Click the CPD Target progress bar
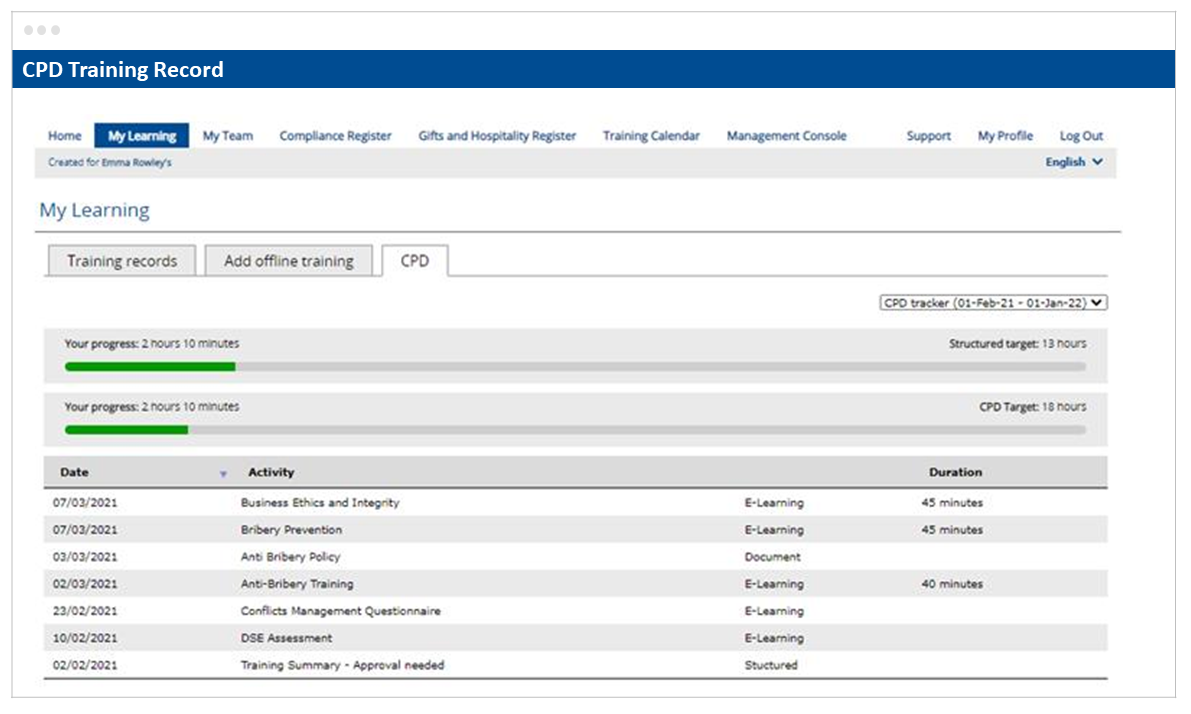1191x714 pixels. [575, 430]
